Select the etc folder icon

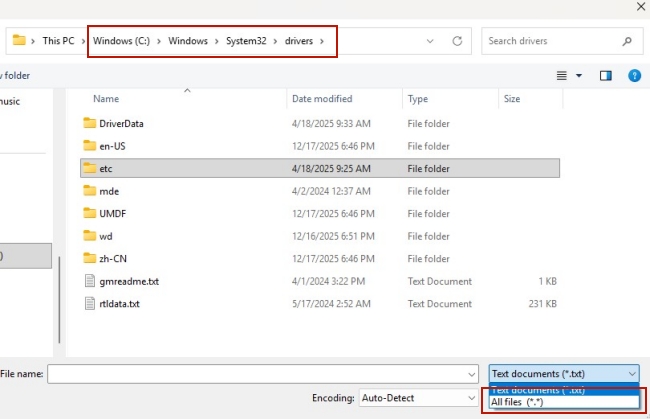[x=90, y=168]
